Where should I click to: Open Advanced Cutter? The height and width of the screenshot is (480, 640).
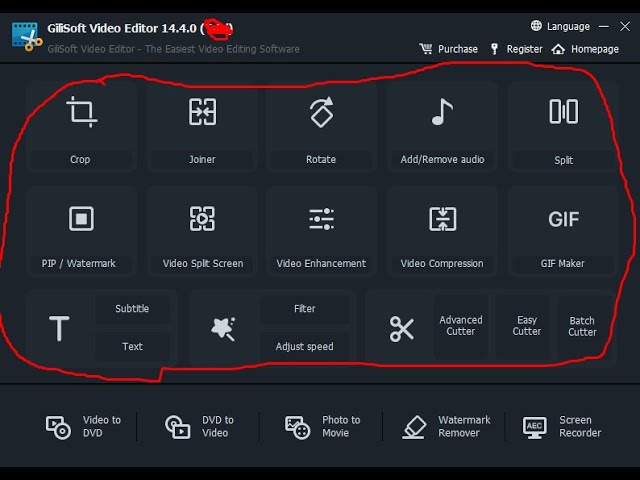(x=461, y=326)
